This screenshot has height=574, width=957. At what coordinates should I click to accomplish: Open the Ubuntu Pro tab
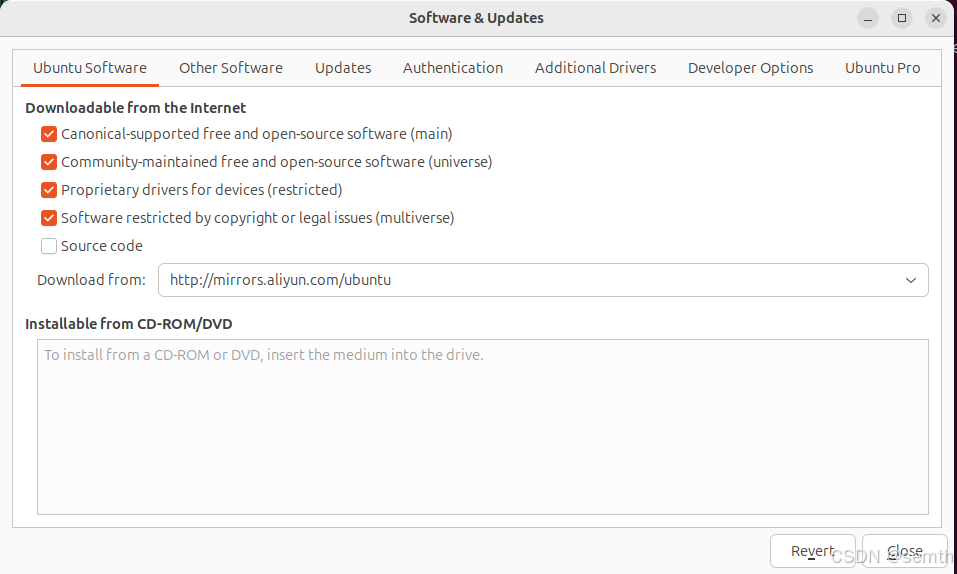(x=883, y=68)
